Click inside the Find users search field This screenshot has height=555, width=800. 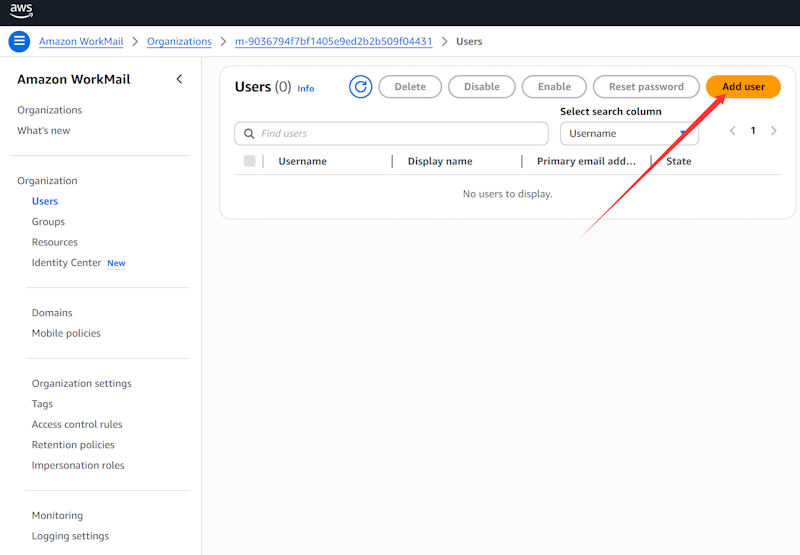400,134
